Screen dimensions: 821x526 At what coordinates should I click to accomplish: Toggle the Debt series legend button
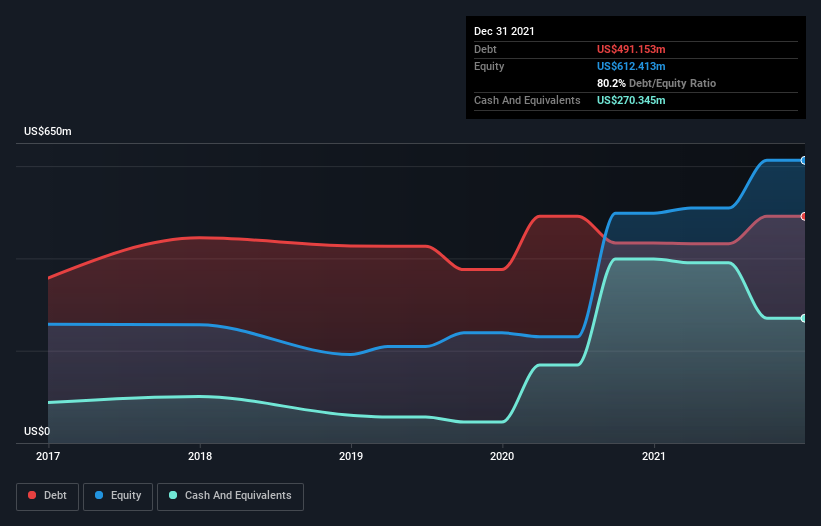48,496
